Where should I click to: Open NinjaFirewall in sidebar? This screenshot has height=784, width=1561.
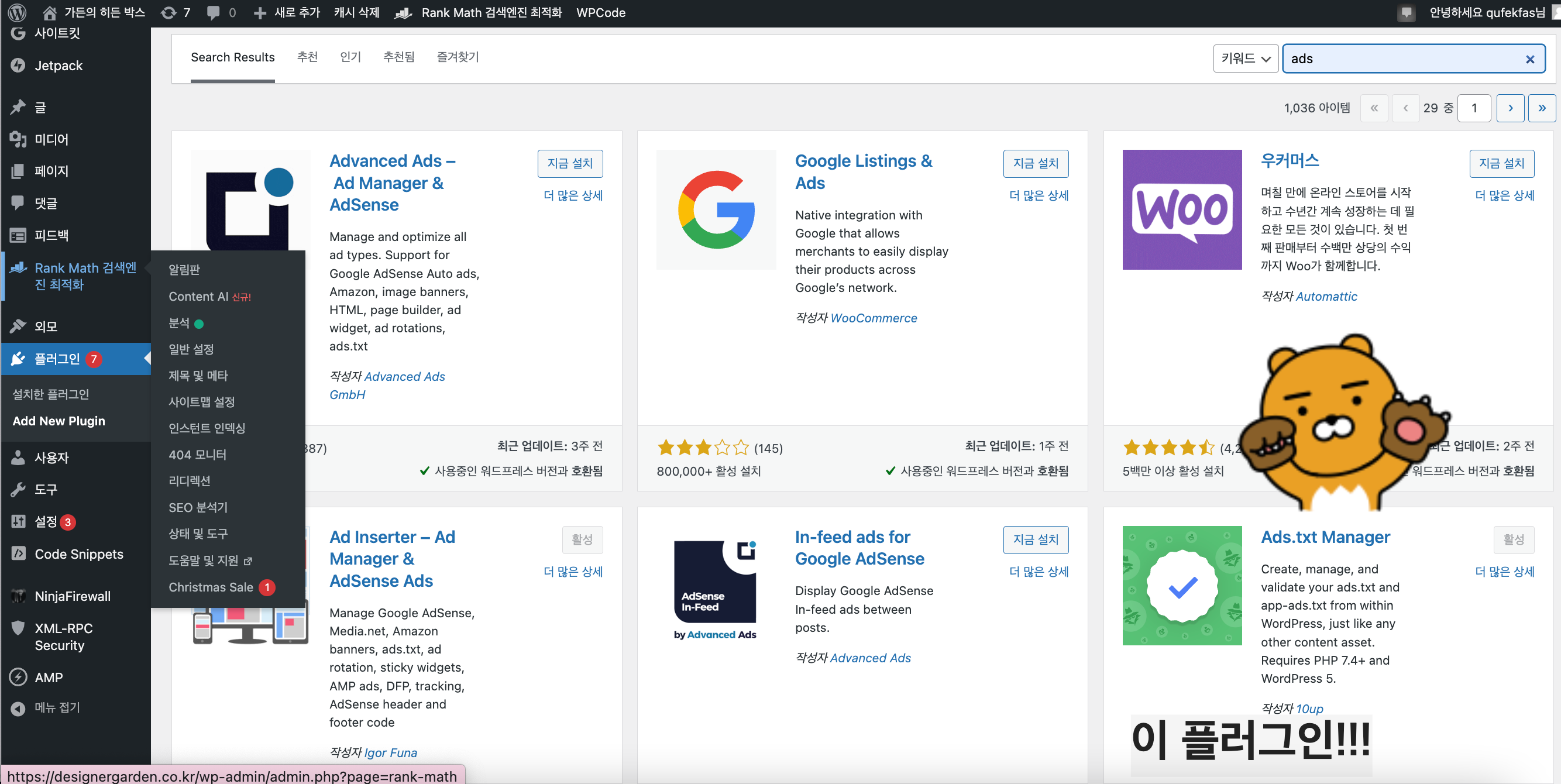pyautogui.click(x=72, y=596)
